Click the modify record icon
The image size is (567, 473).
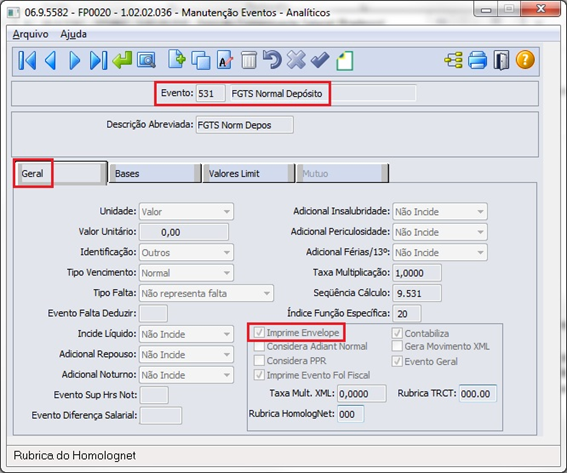coord(225,60)
